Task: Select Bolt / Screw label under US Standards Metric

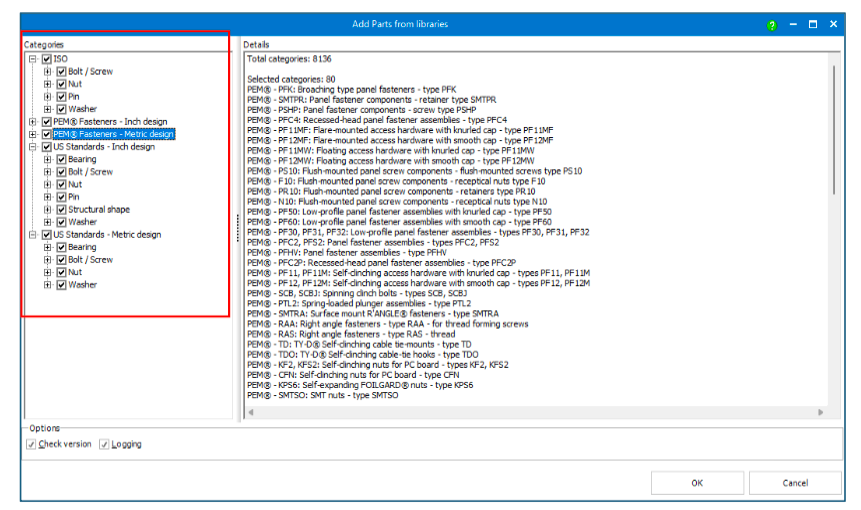Action: click(x=91, y=260)
